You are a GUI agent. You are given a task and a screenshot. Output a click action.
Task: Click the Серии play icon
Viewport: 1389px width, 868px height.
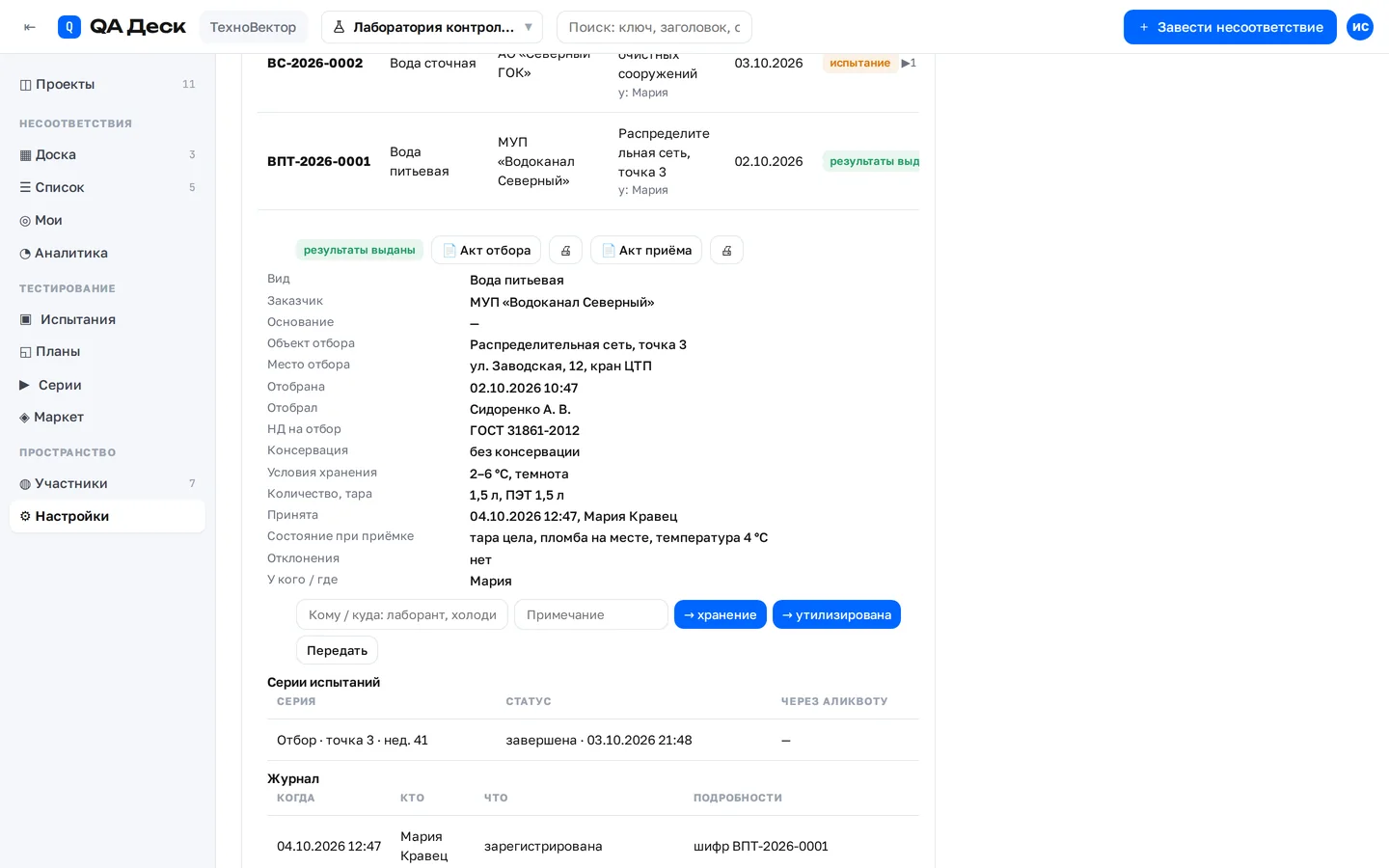(25, 386)
